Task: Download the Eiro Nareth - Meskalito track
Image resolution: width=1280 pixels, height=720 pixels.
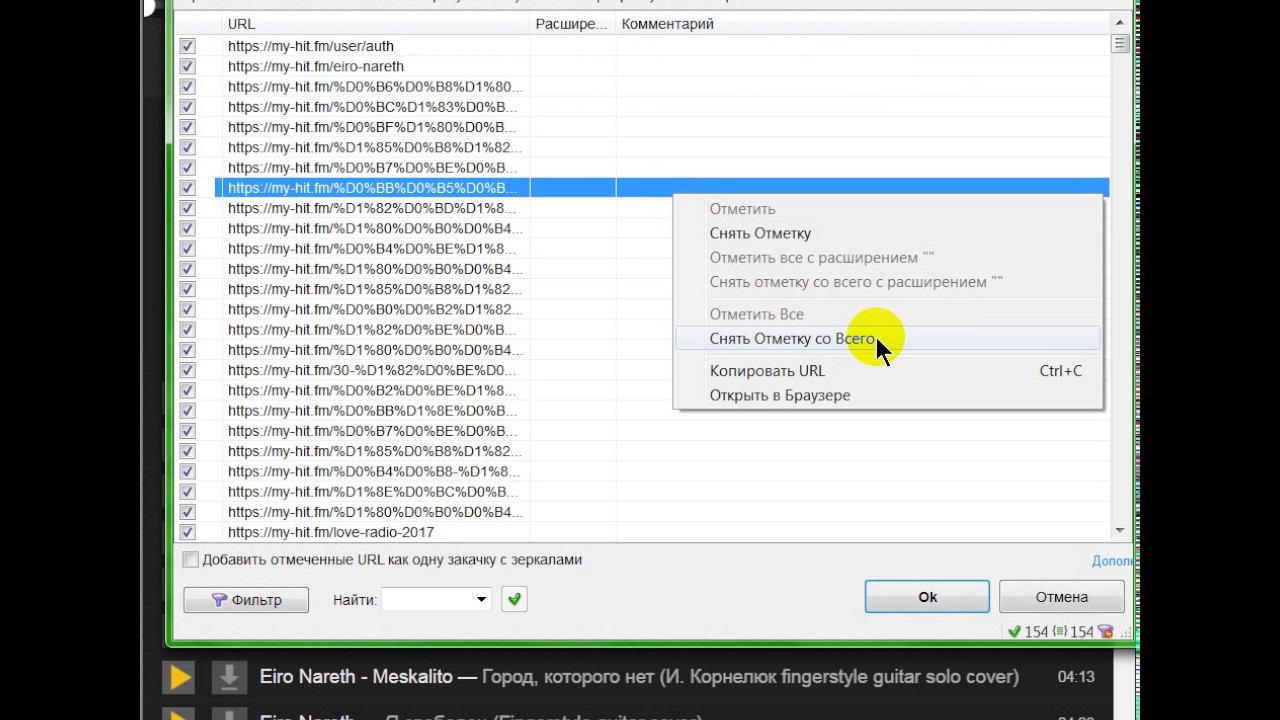Action: click(x=229, y=677)
